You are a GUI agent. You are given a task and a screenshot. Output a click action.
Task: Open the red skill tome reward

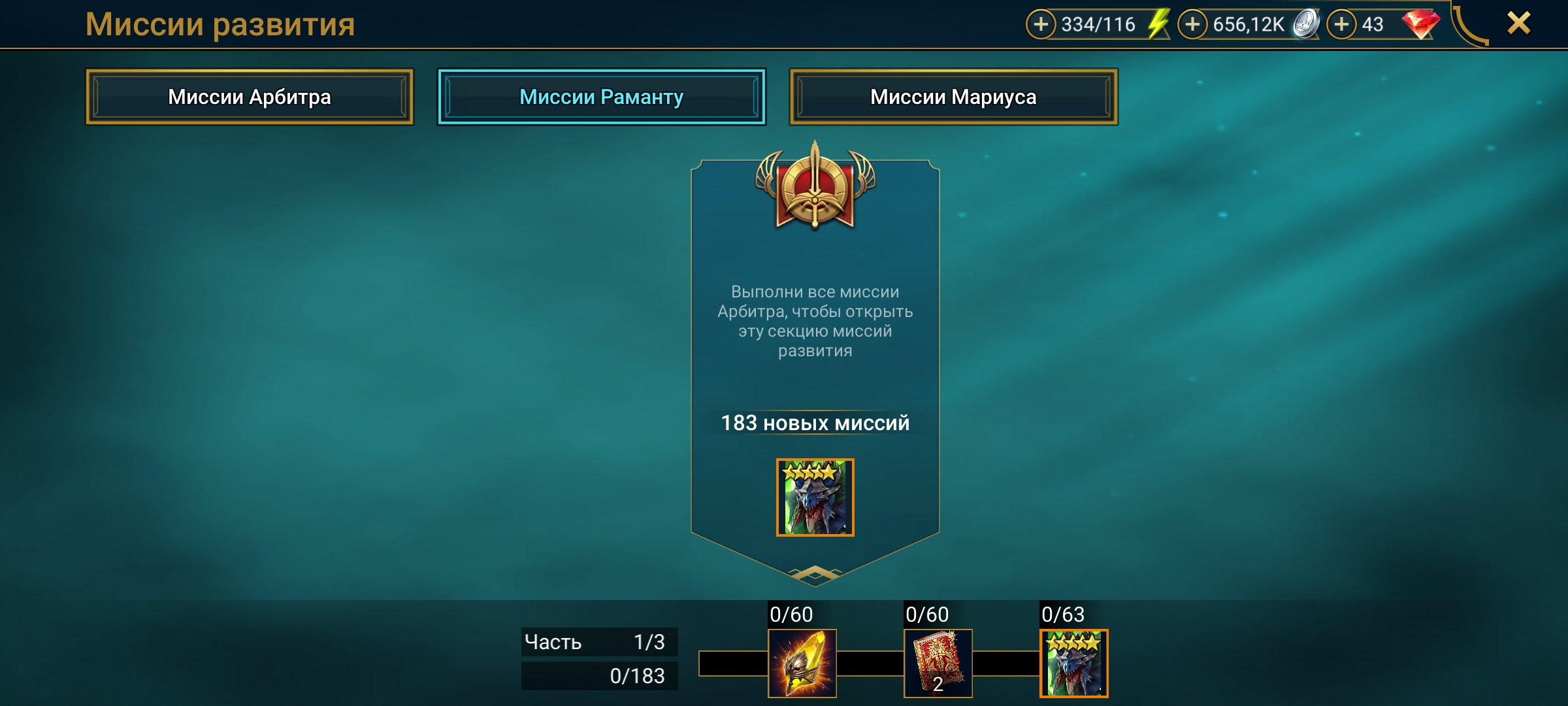[938, 663]
